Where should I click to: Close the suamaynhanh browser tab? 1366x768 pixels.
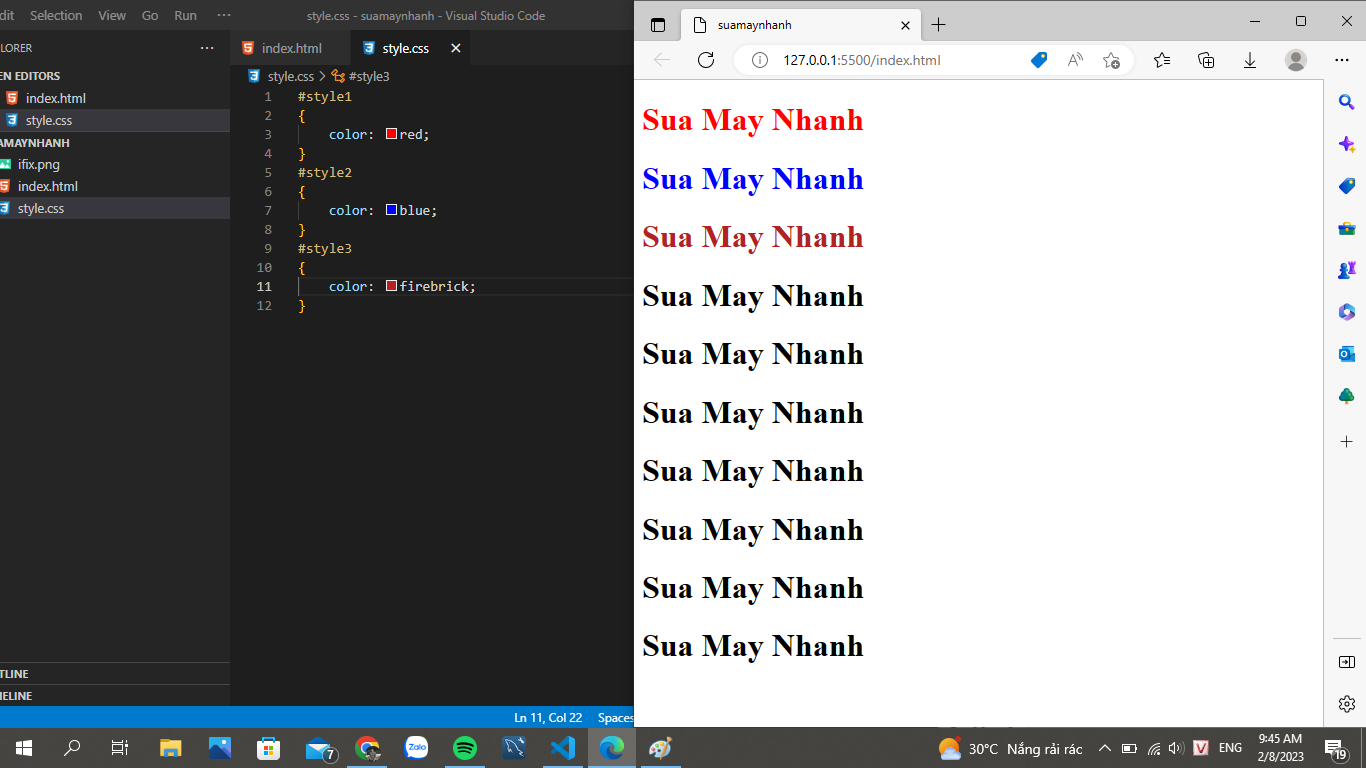pos(905,25)
